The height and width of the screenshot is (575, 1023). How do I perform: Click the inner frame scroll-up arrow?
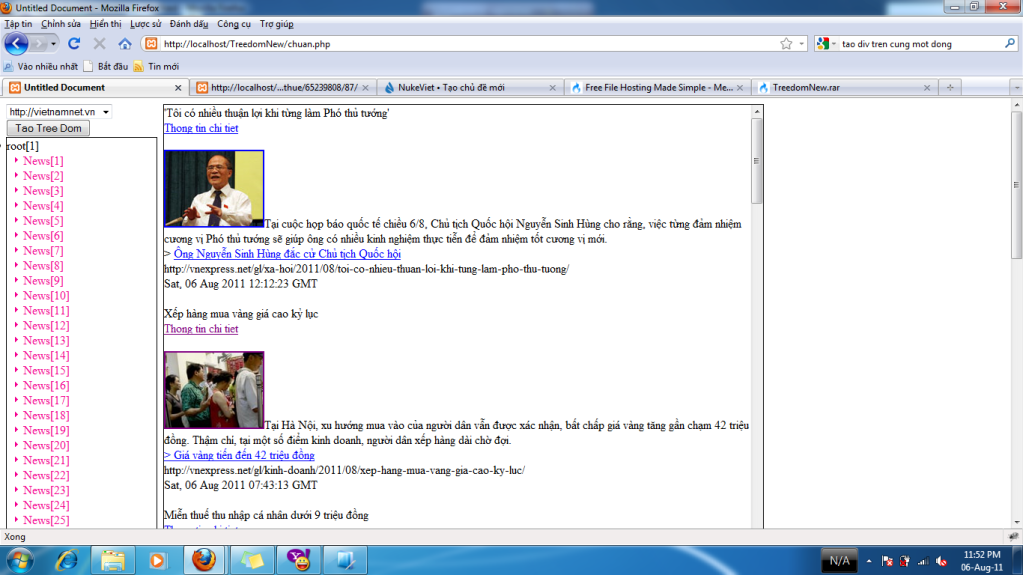(x=757, y=112)
